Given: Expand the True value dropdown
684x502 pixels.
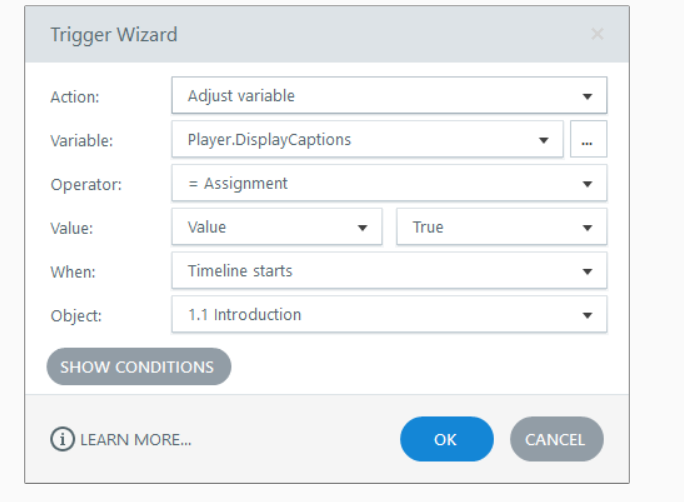Looking at the screenshot, I should click(x=501, y=227).
